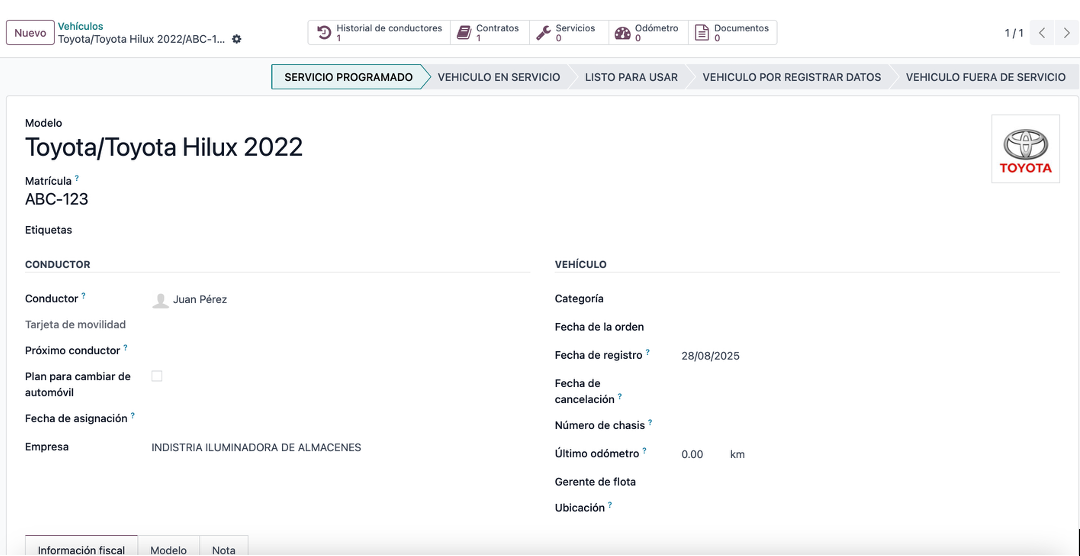Go to previous record arrow
The width and height of the screenshot is (1080, 556).
(x=1042, y=33)
